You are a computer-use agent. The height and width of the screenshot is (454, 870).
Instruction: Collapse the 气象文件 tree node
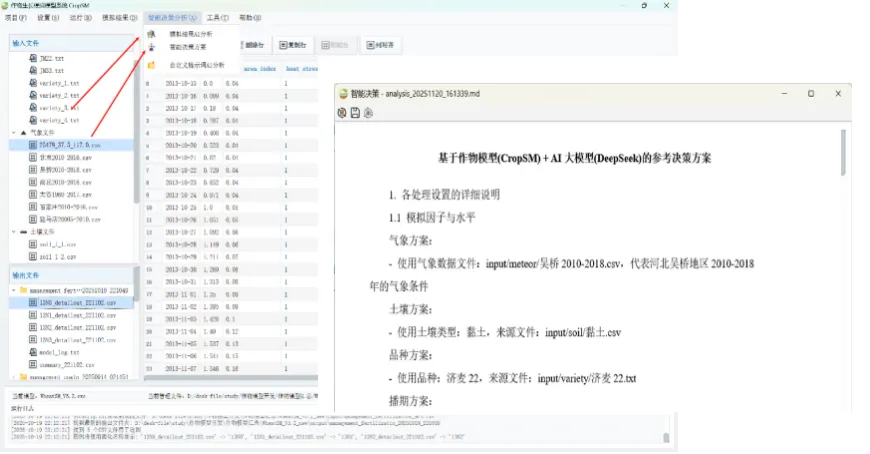click(14, 133)
